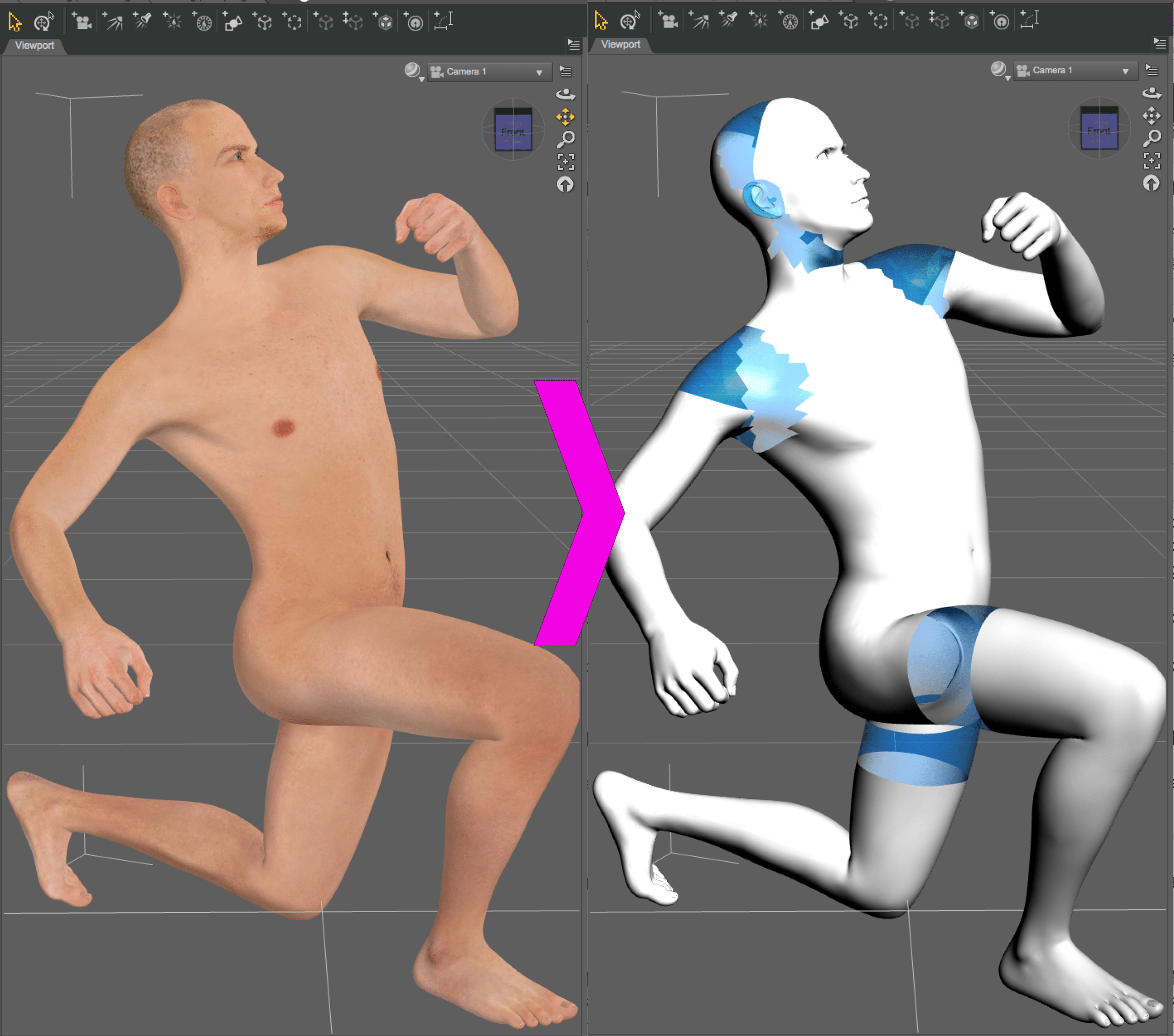This screenshot has height=1036, width=1174.
Task: Click the orbit camera control in right viewport
Action: tap(1151, 93)
